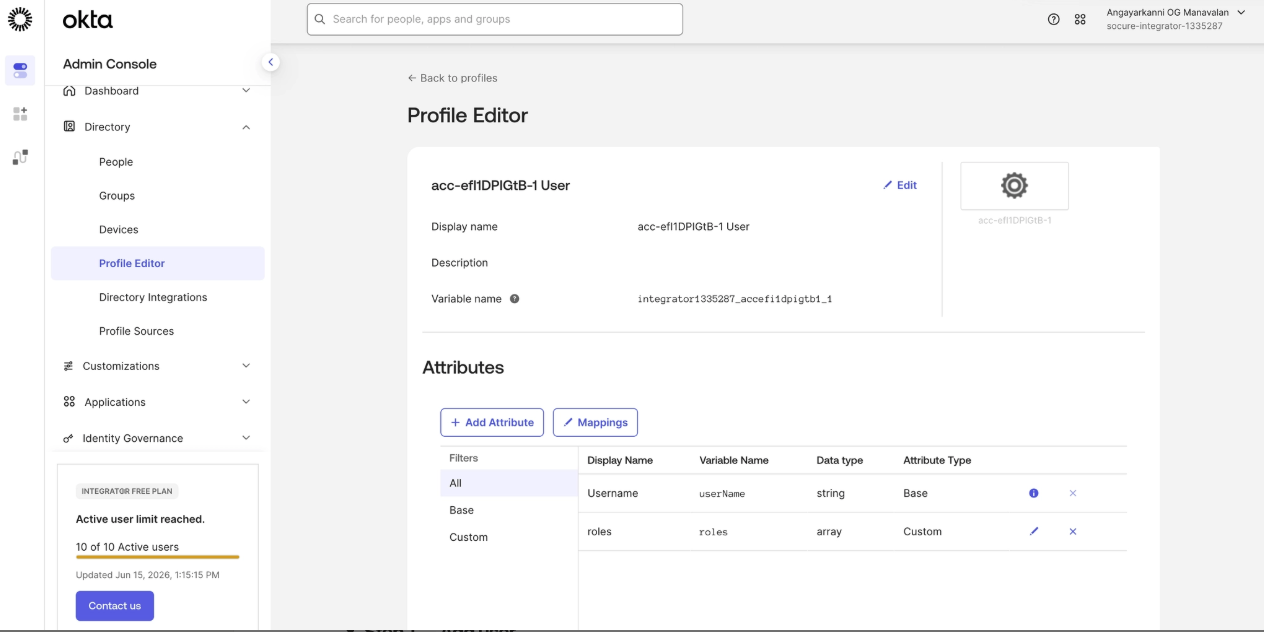Click the Customizations icon in sidebar
The width and height of the screenshot is (1264, 632).
click(68, 366)
